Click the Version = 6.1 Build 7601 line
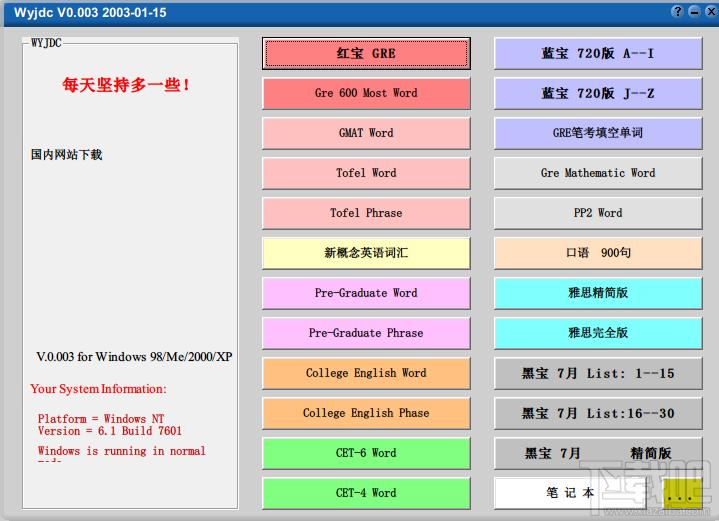 click(x=110, y=431)
